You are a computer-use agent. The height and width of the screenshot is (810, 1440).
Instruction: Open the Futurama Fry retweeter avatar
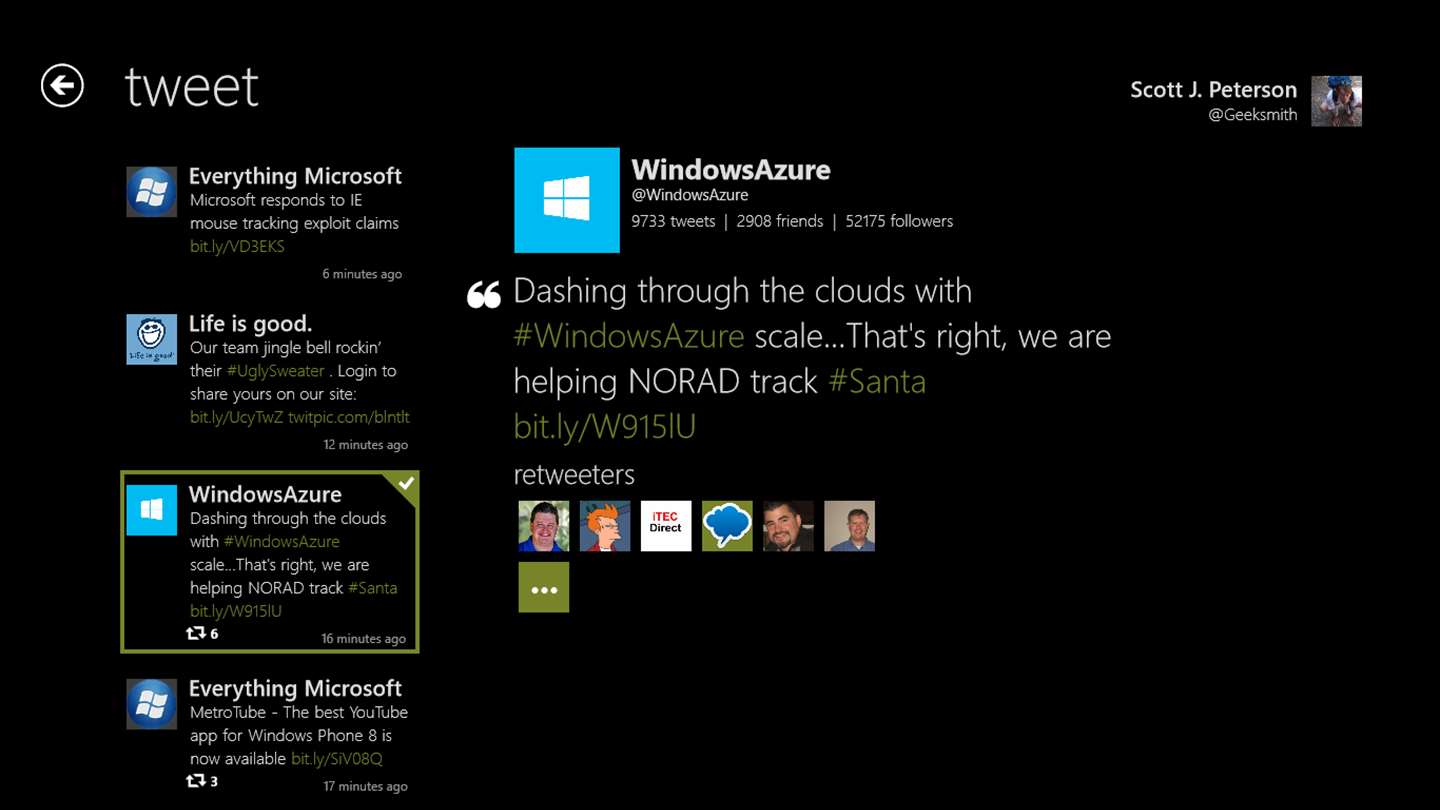pyautogui.click(x=605, y=526)
